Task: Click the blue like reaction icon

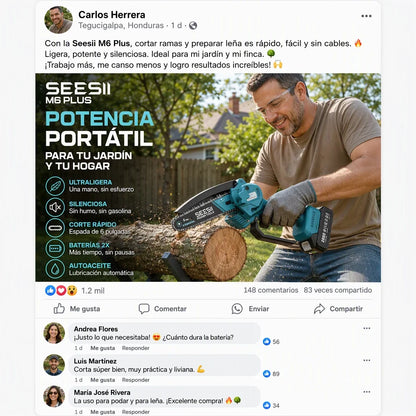Action: point(50,290)
